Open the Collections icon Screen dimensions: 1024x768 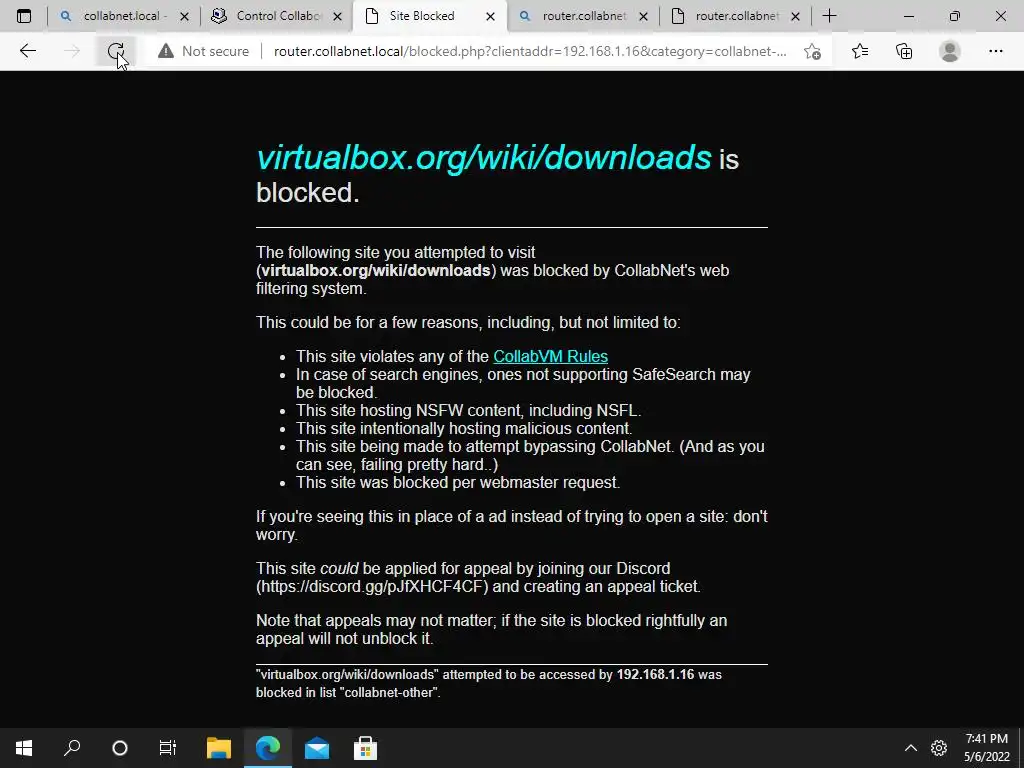tap(904, 51)
